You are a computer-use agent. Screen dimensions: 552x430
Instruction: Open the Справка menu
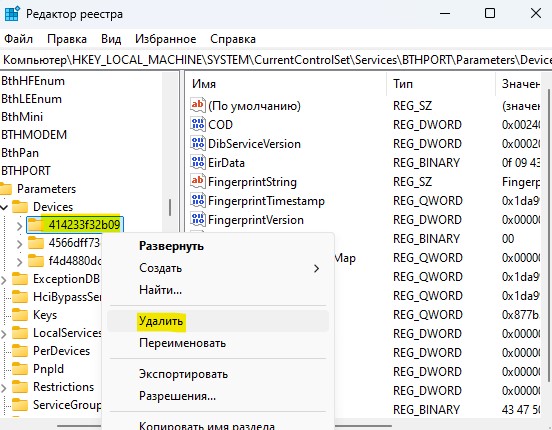pyautogui.click(x=233, y=39)
